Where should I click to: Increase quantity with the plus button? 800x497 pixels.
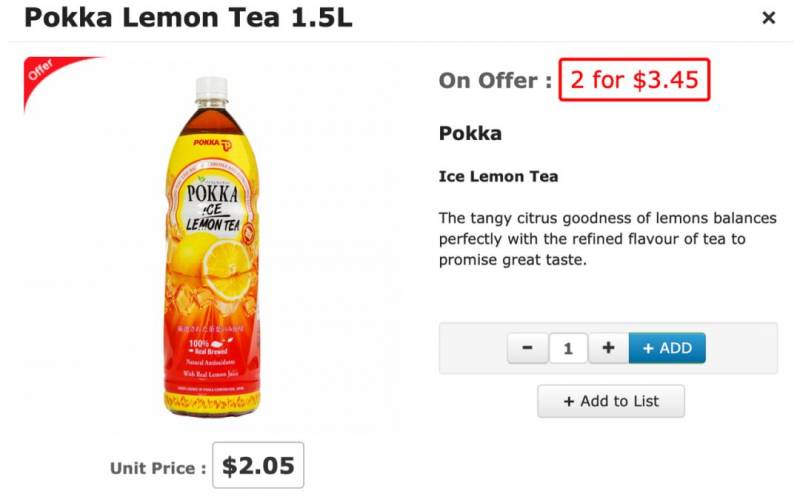608,348
